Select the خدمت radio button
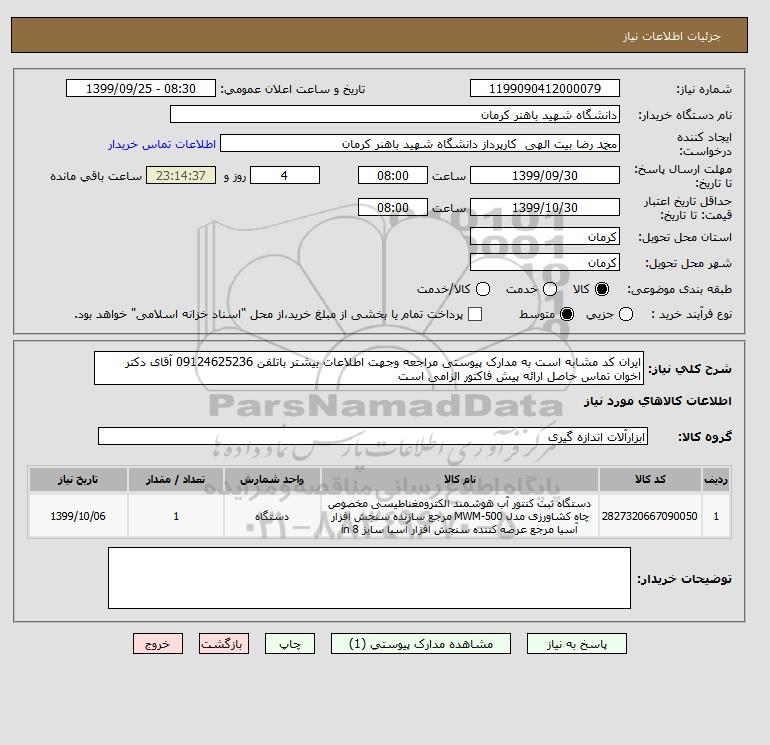 click(550, 289)
